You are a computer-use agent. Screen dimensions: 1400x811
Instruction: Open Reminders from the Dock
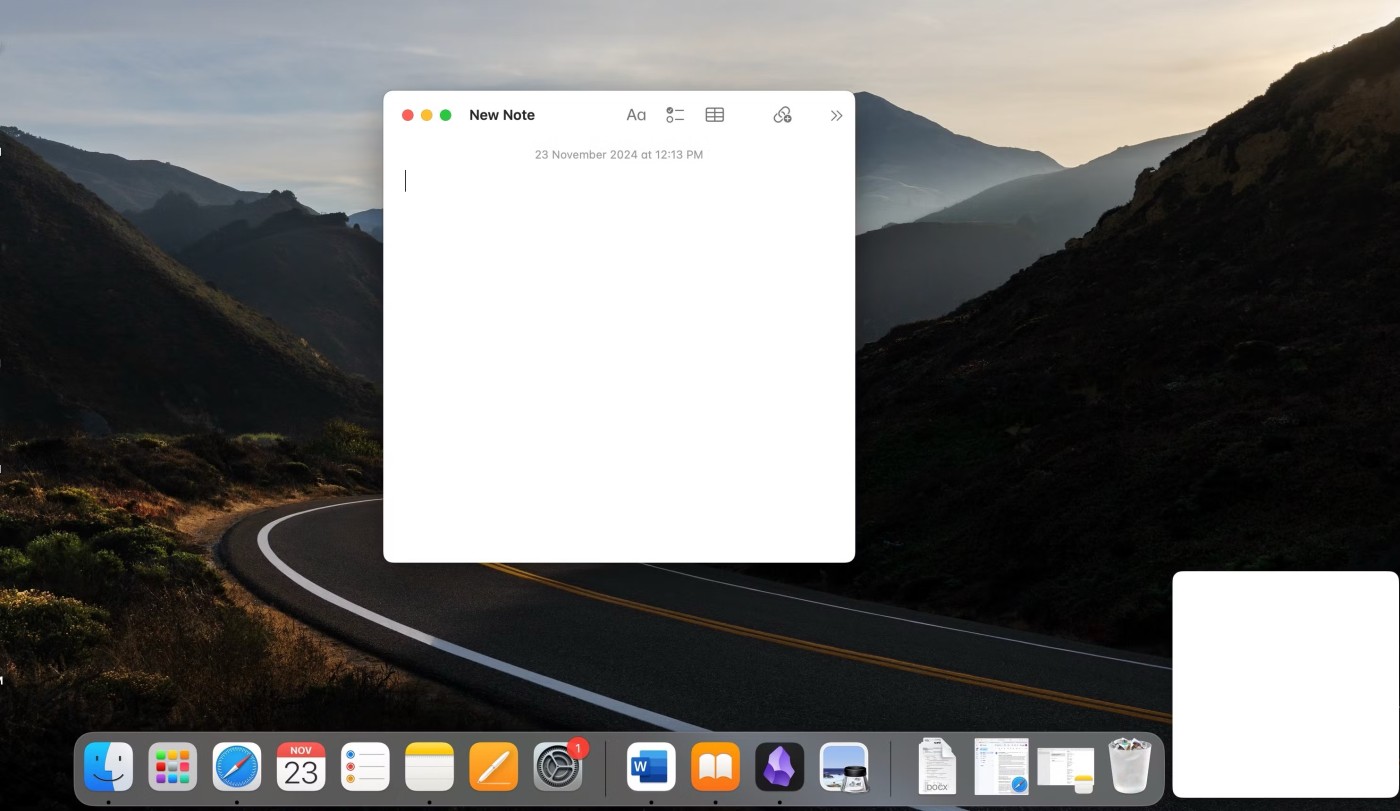tap(365, 767)
